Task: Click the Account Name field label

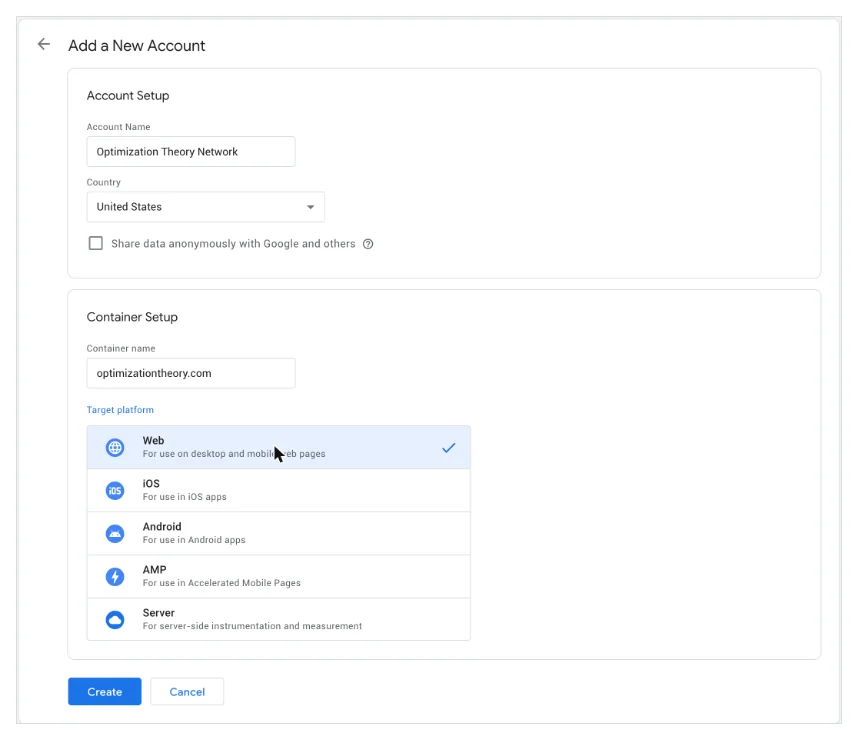Action: (118, 126)
